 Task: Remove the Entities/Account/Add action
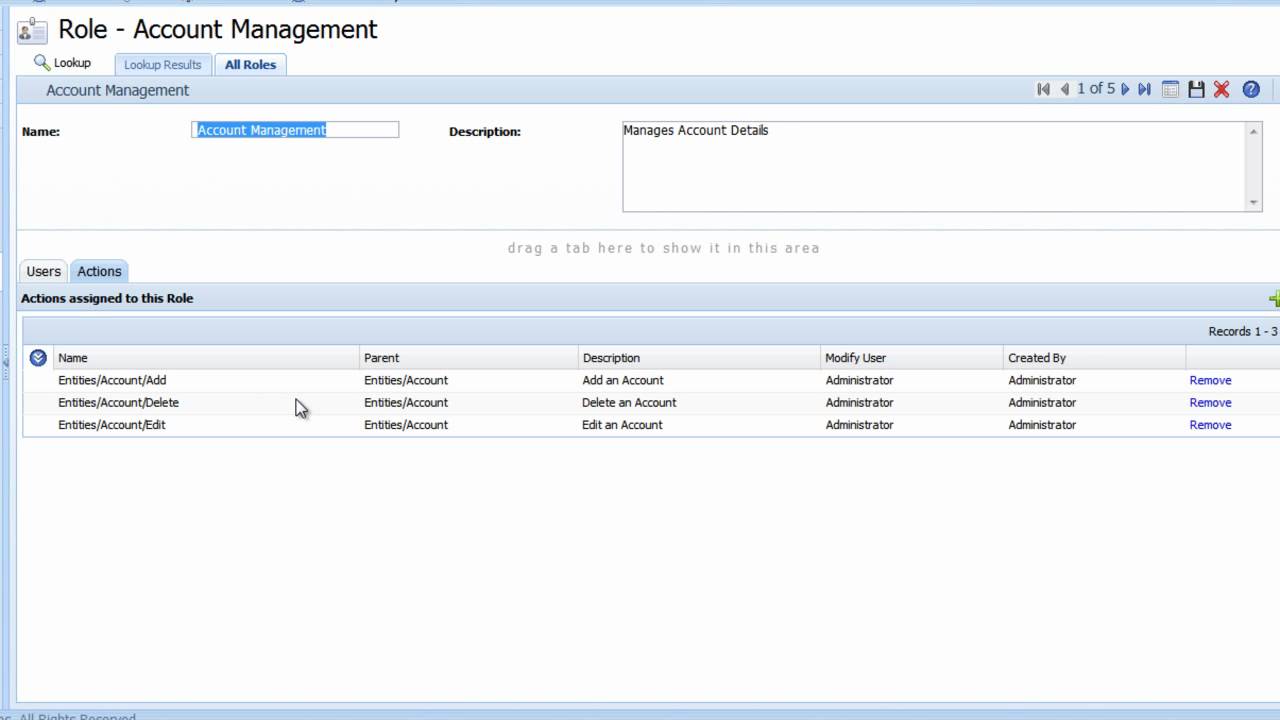[x=1210, y=380]
